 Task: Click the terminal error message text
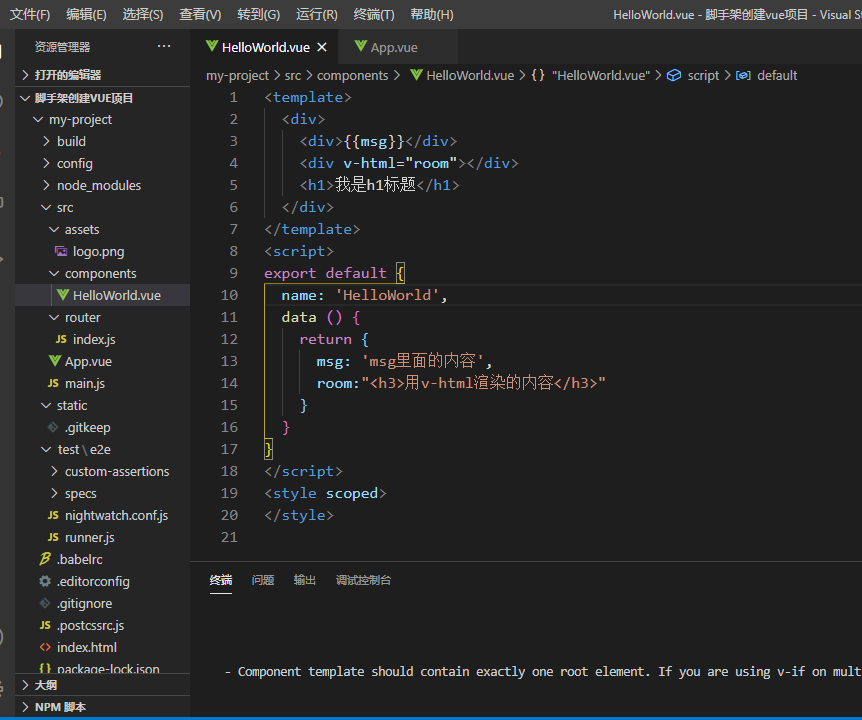point(543,672)
